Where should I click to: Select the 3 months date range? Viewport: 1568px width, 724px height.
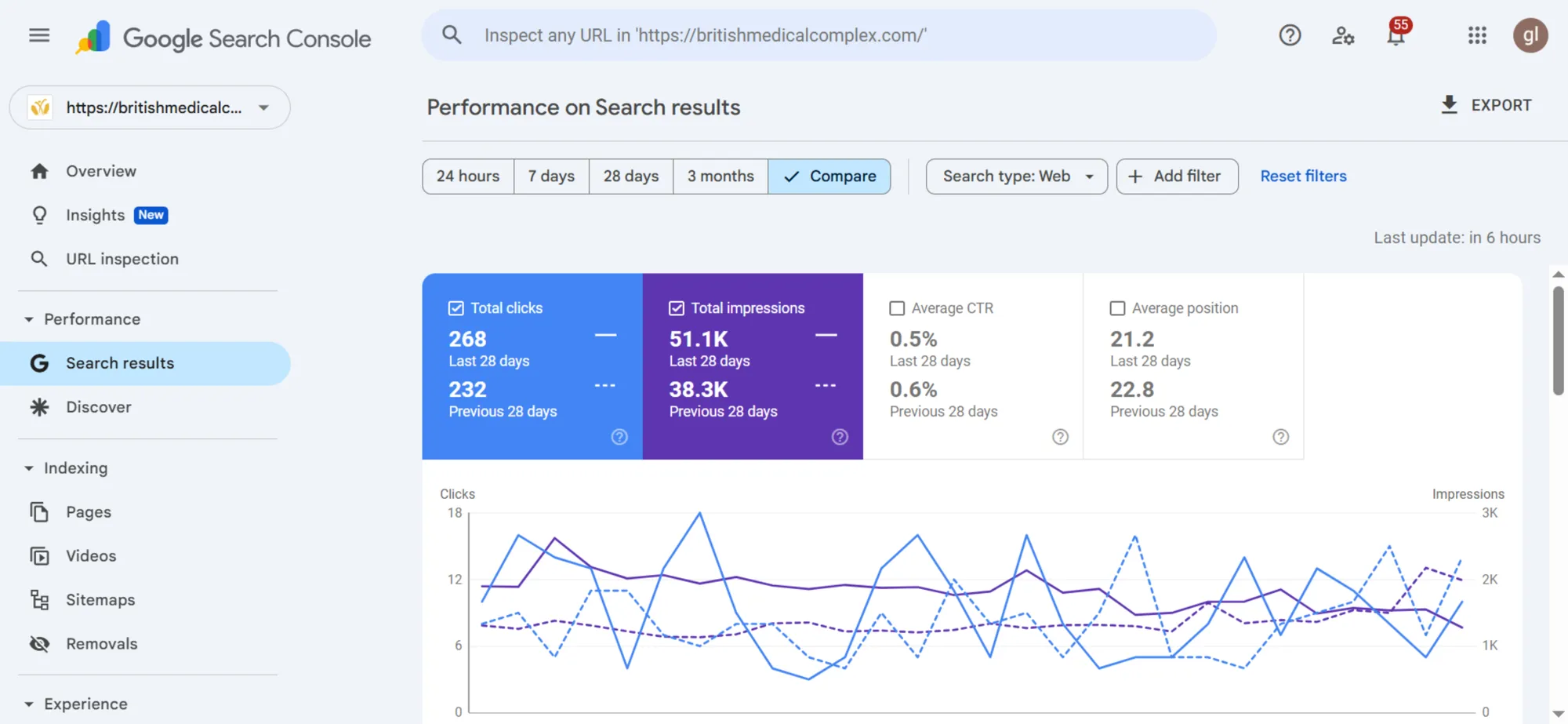coord(720,176)
